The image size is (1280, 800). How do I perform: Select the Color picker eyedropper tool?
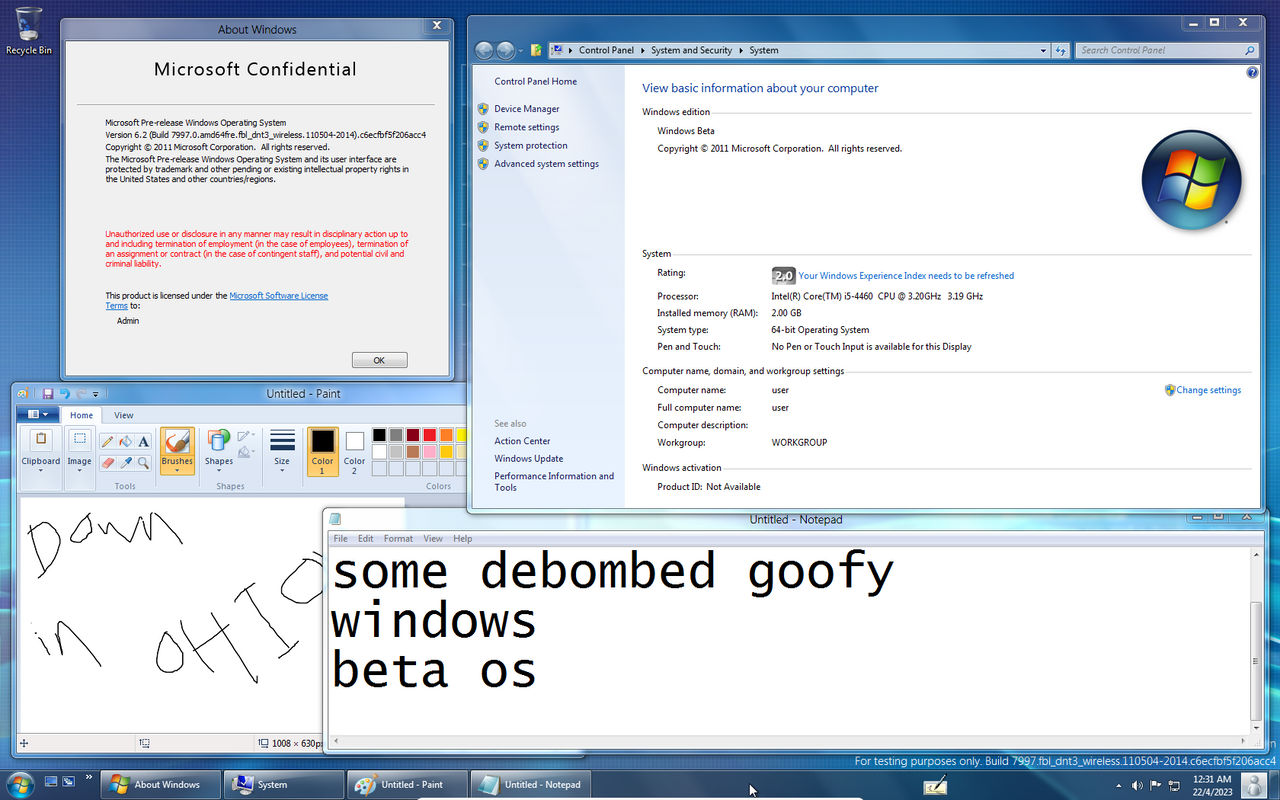click(x=125, y=463)
